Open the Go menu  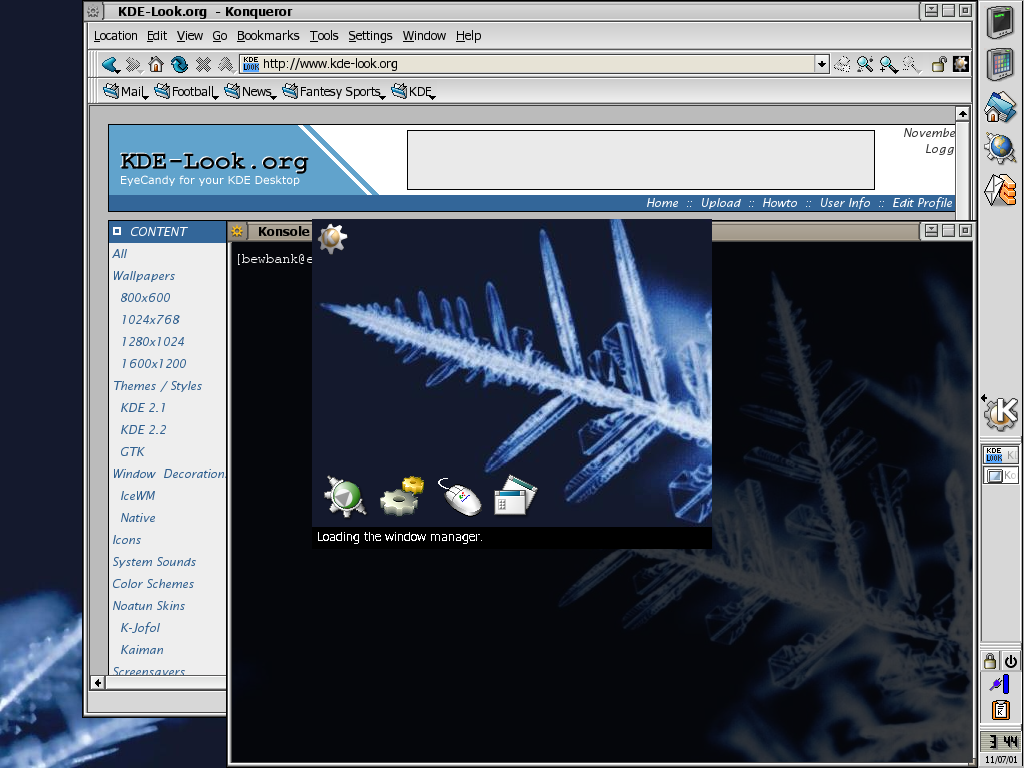220,36
